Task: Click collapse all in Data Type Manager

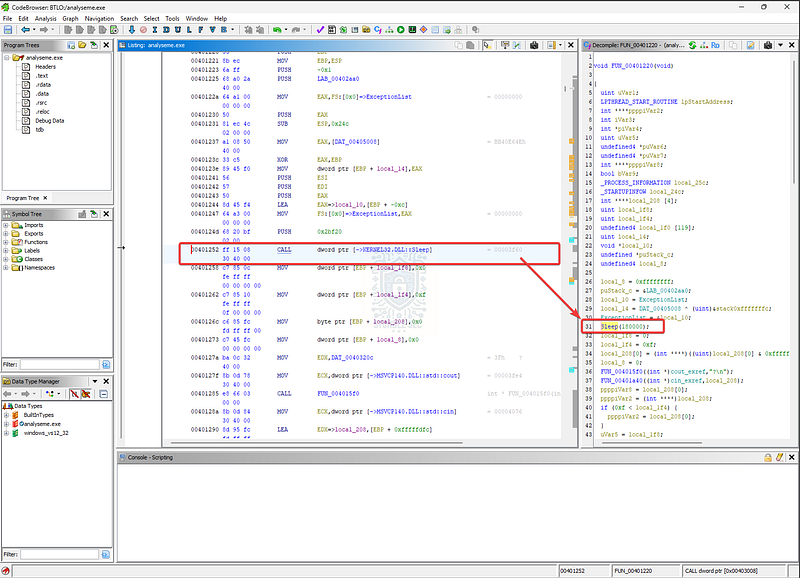Action: tap(104, 394)
